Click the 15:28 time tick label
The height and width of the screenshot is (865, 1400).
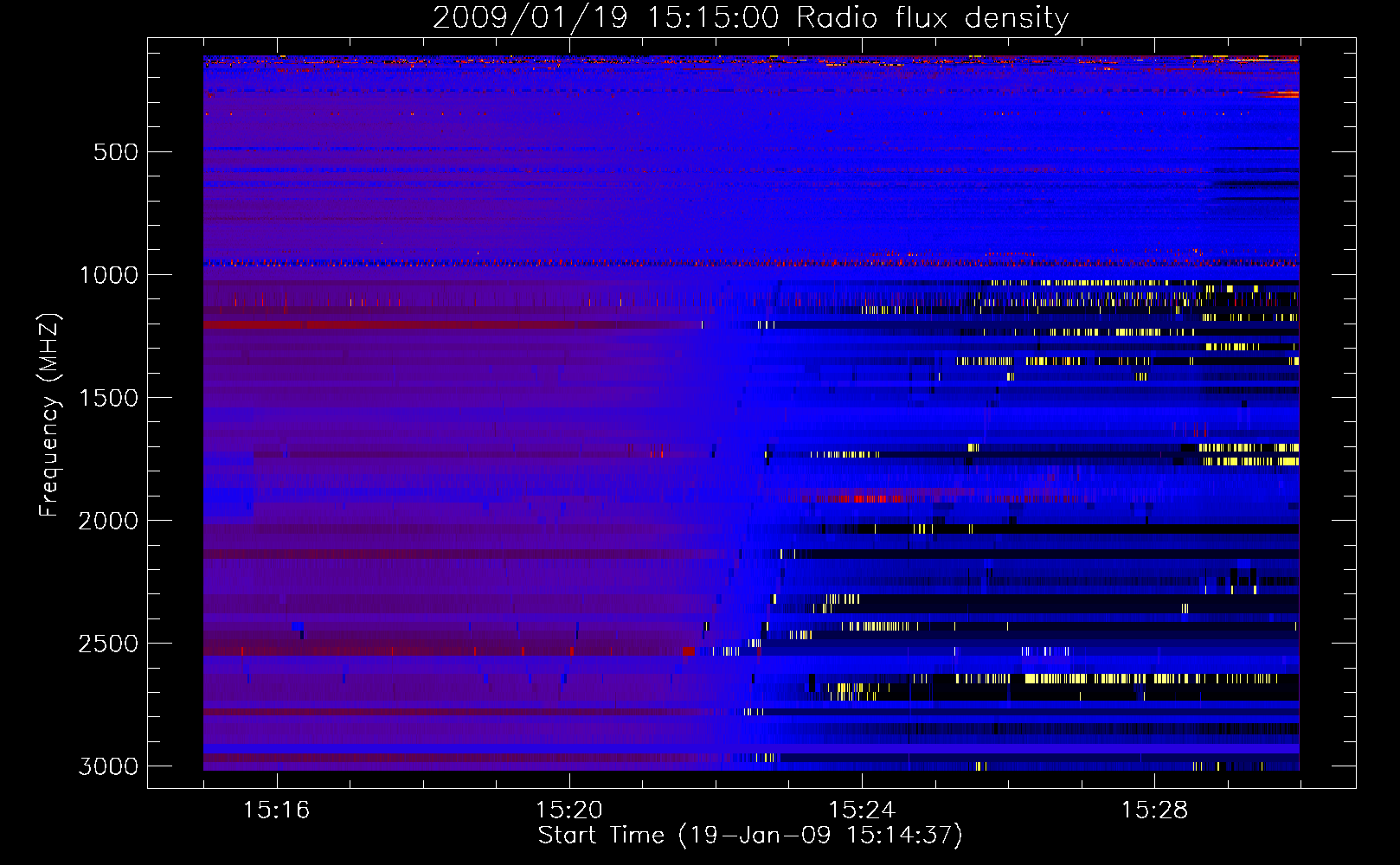1154,810
